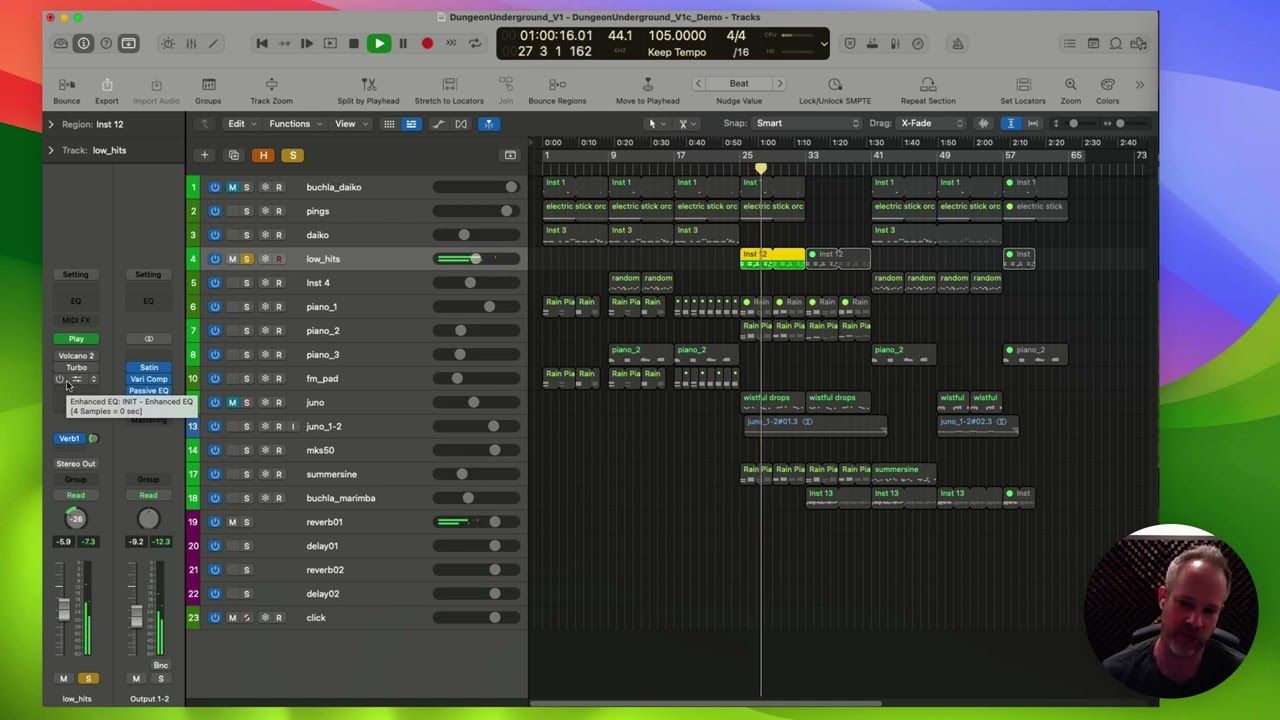This screenshot has height=720, width=1280.
Task: Go to beginning transport button
Action: click(262, 44)
